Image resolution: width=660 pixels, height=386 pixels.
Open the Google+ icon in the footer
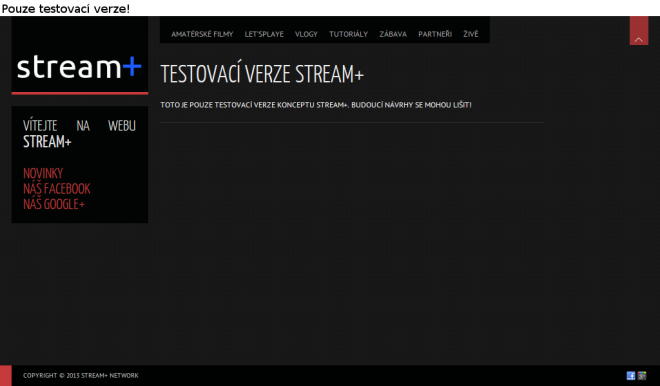click(x=642, y=375)
